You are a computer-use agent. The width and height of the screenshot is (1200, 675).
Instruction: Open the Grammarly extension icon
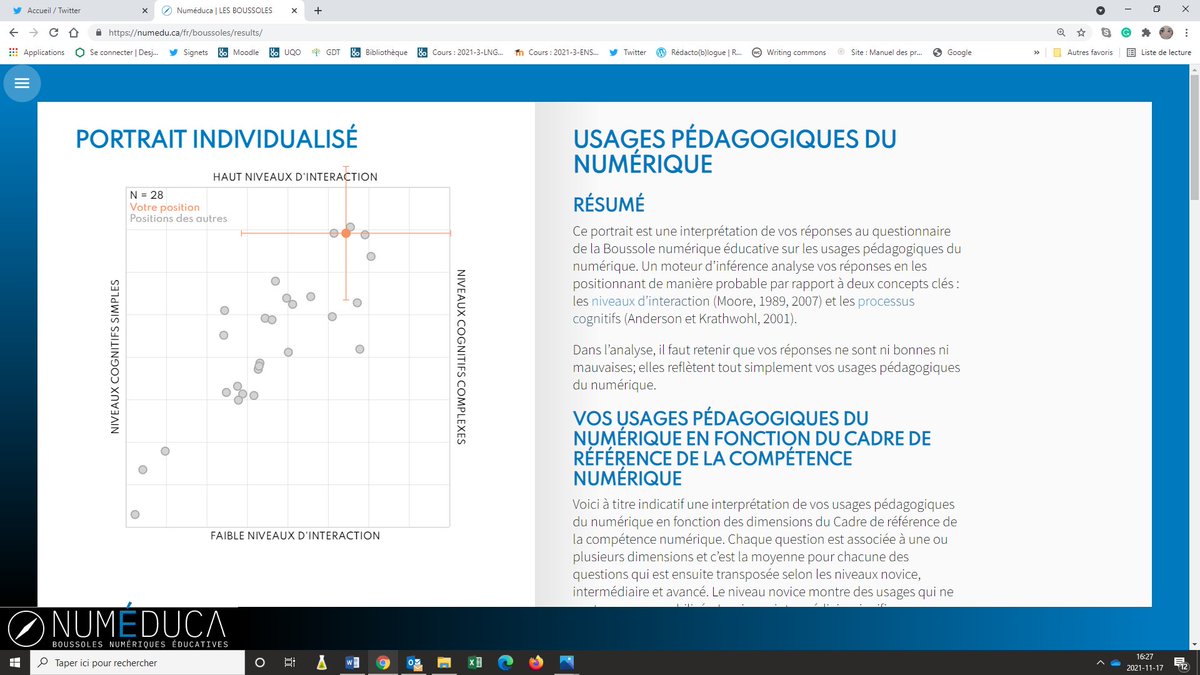[1125, 32]
